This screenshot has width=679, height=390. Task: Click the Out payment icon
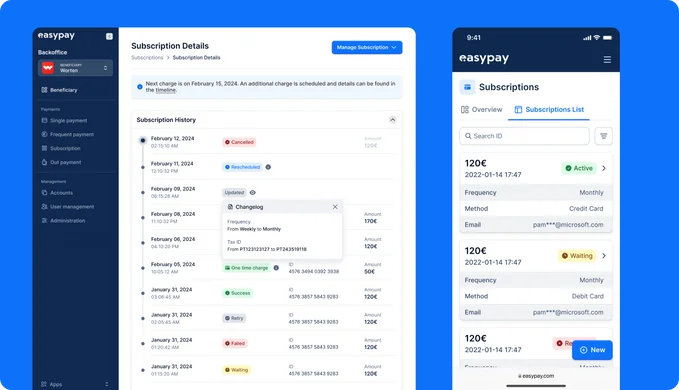click(44, 162)
